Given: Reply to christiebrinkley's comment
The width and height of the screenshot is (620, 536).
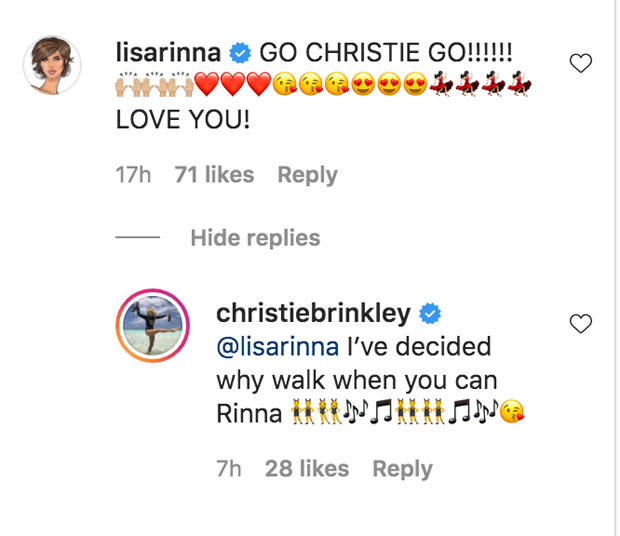Looking at the screenshot, I should click(402, 469).
